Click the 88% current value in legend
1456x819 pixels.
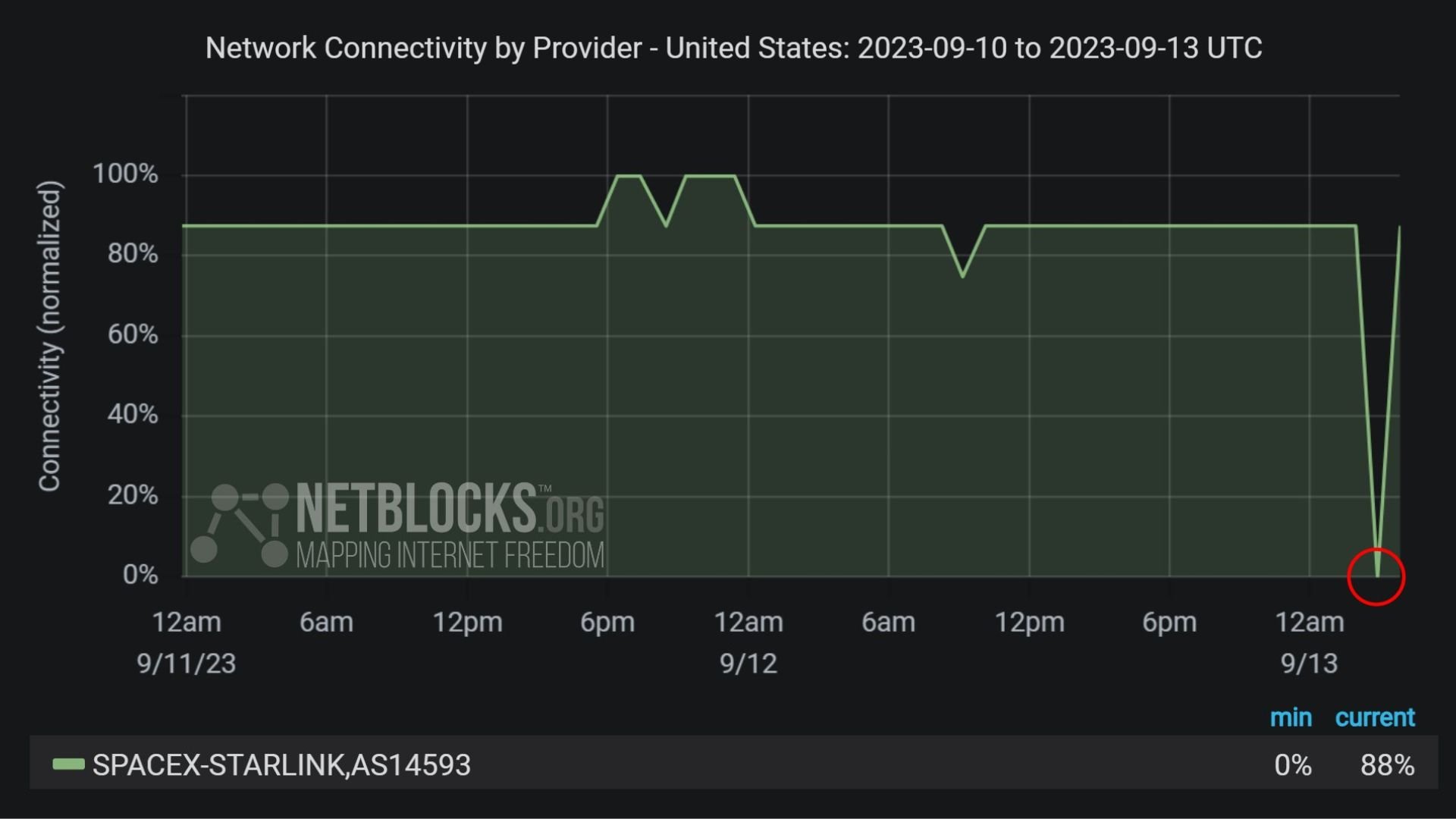tap(1387, 765)
